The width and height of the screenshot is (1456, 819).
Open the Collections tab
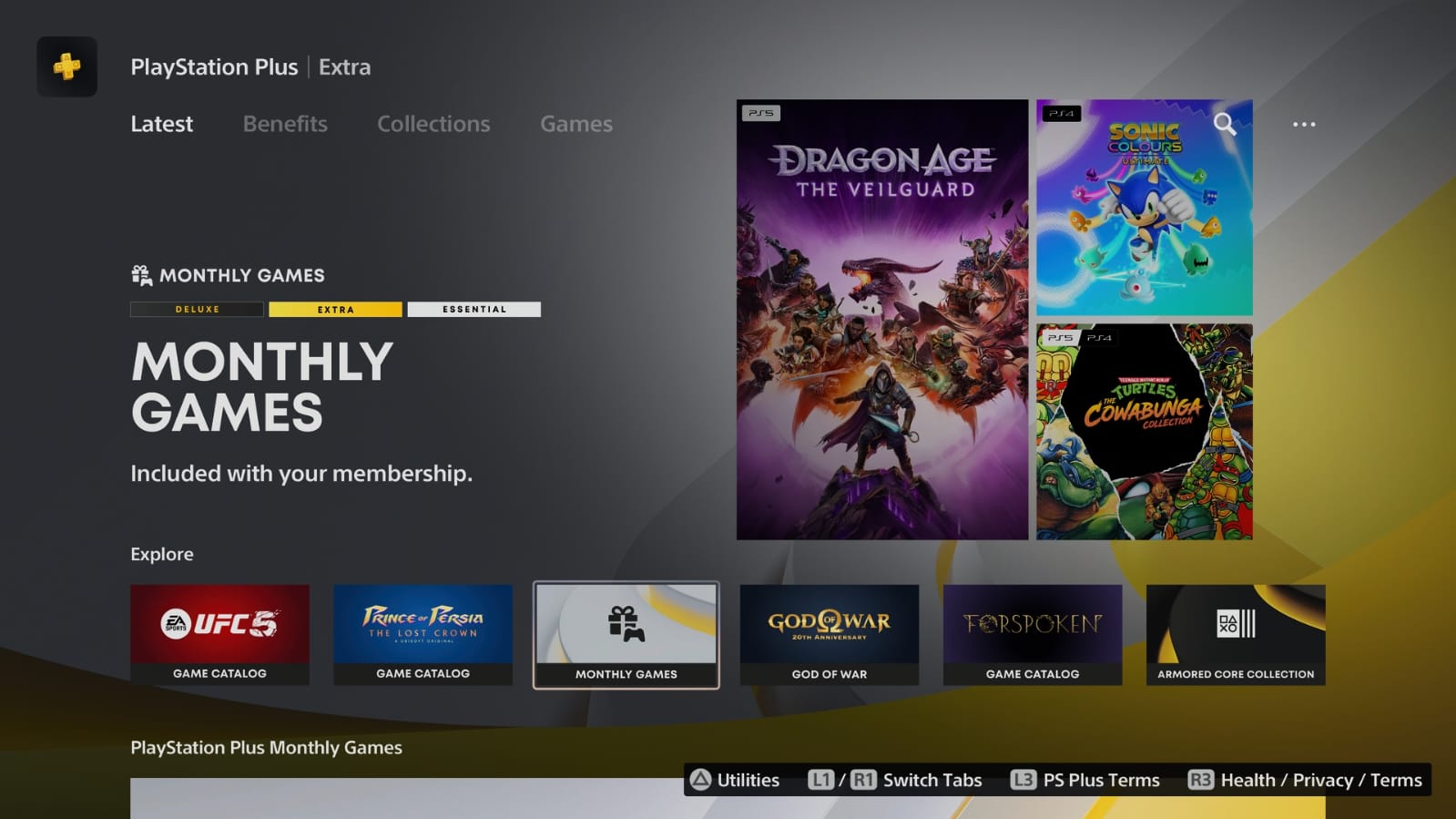pyautogui.click(x=433, y=124)
